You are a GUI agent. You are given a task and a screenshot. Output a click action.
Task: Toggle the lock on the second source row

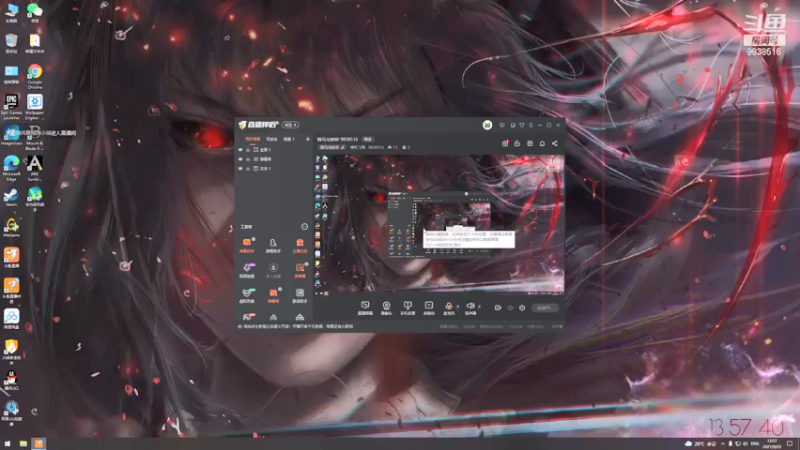tap(248, 159)
